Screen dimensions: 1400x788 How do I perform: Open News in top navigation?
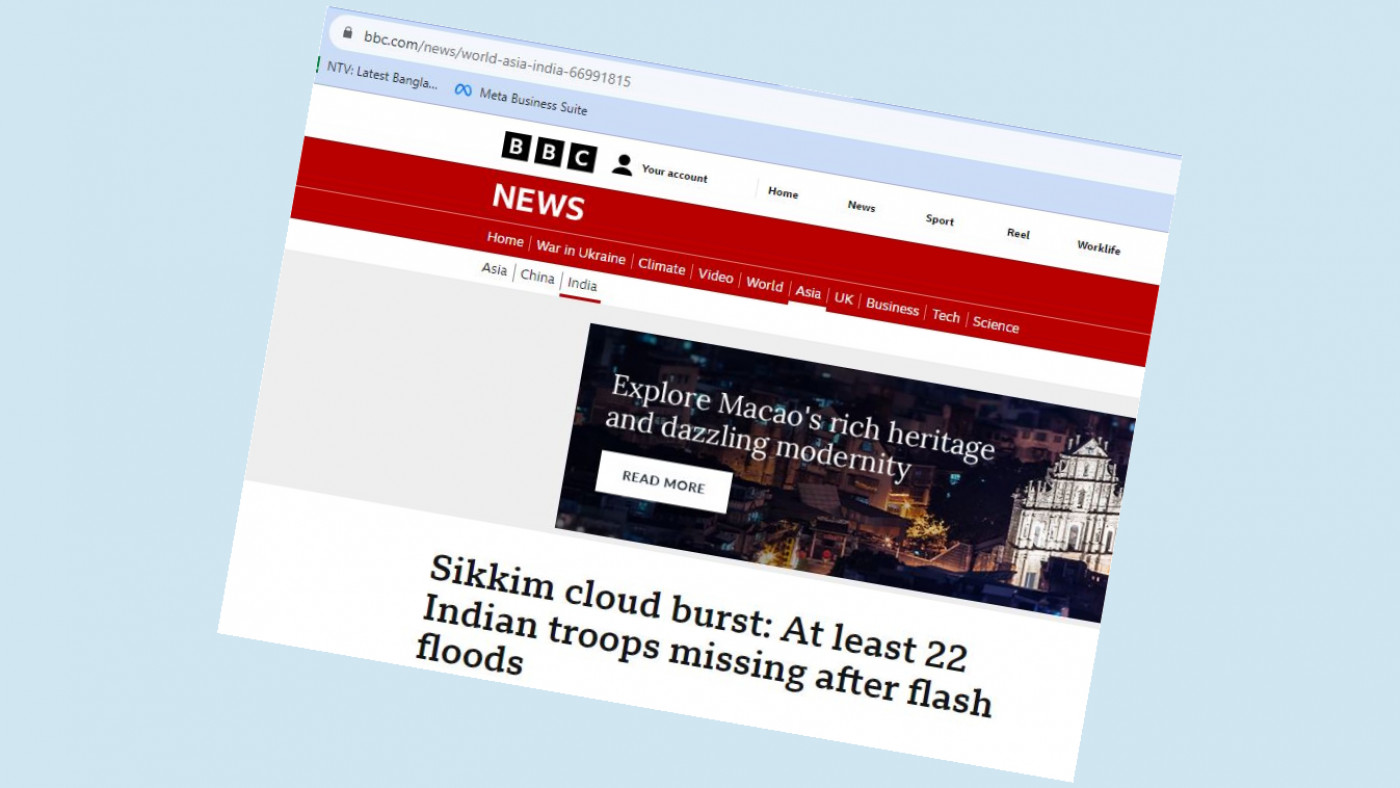(x=861, y=206)
